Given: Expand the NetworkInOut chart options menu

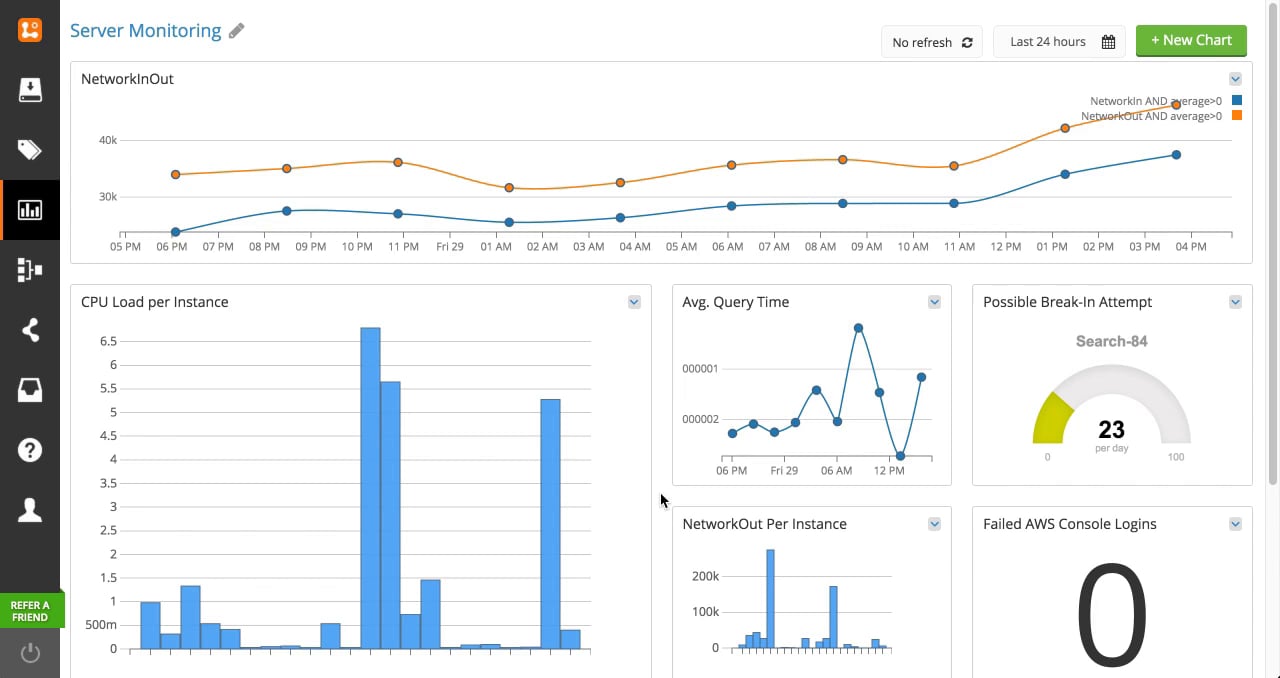Looking at the screenshot, I should point(1235,79).
